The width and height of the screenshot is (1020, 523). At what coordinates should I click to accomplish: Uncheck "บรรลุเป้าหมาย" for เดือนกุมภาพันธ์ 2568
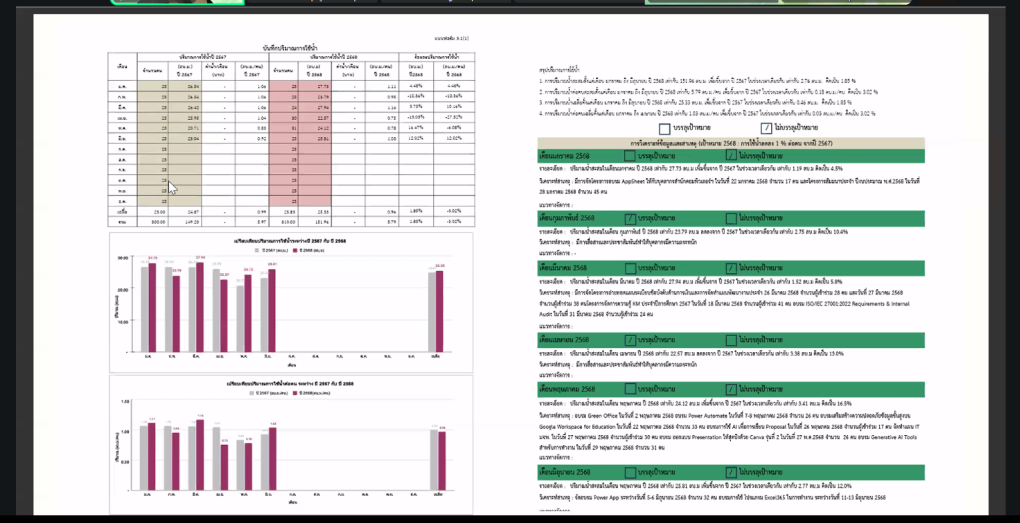631,218
